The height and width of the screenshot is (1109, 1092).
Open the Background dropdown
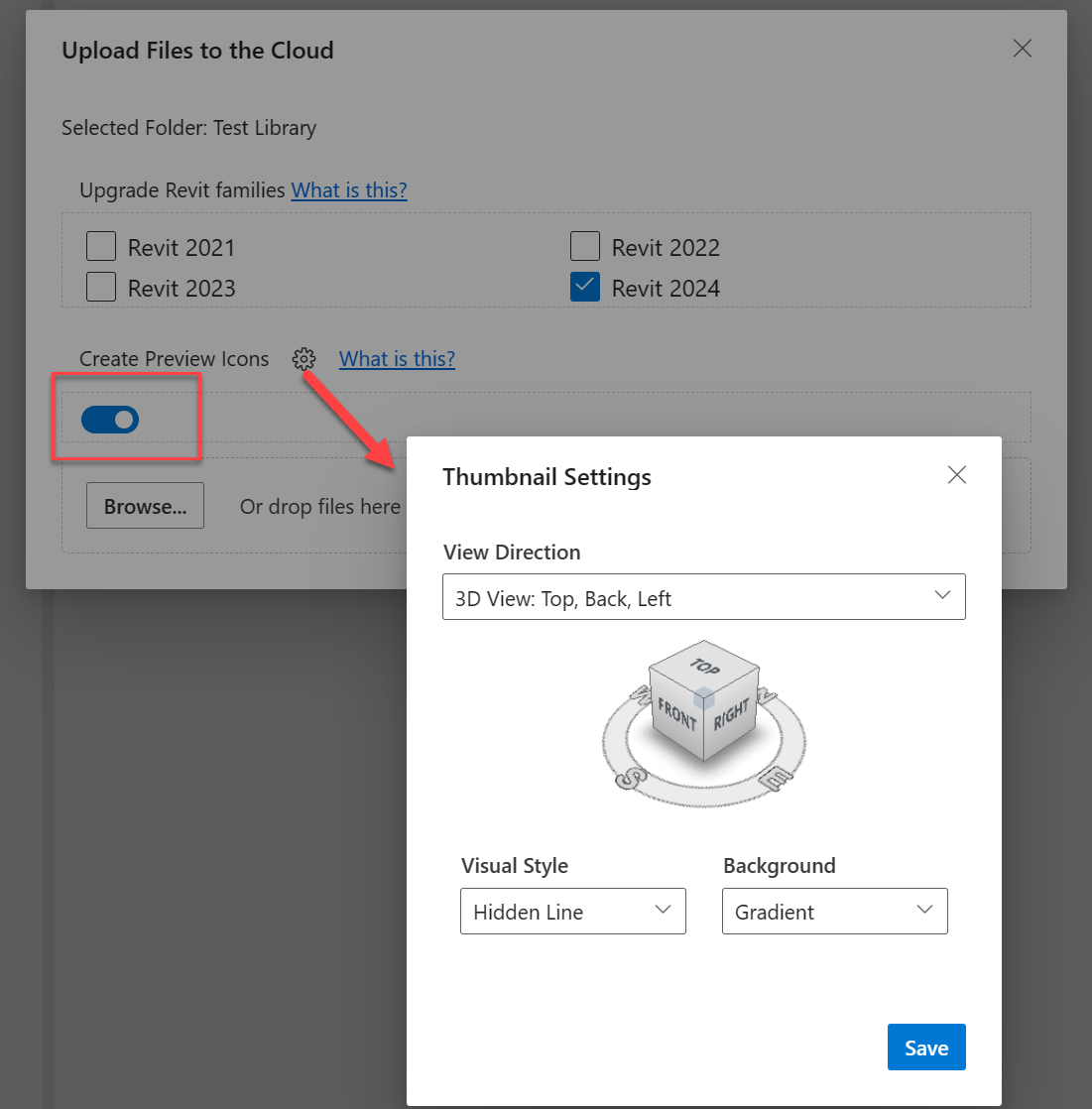tap(834, 911)
